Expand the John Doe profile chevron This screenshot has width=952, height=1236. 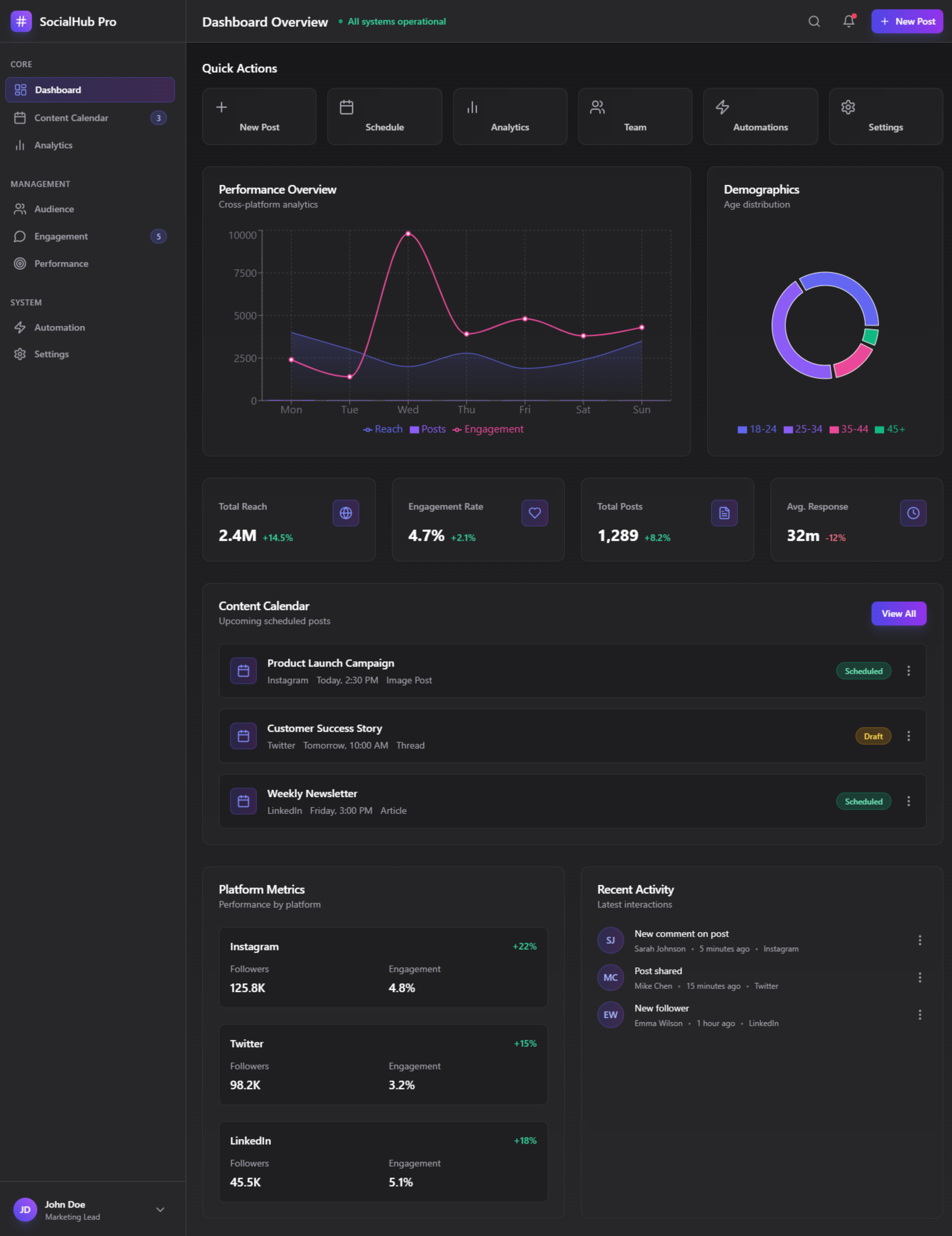click(160, 1209)
